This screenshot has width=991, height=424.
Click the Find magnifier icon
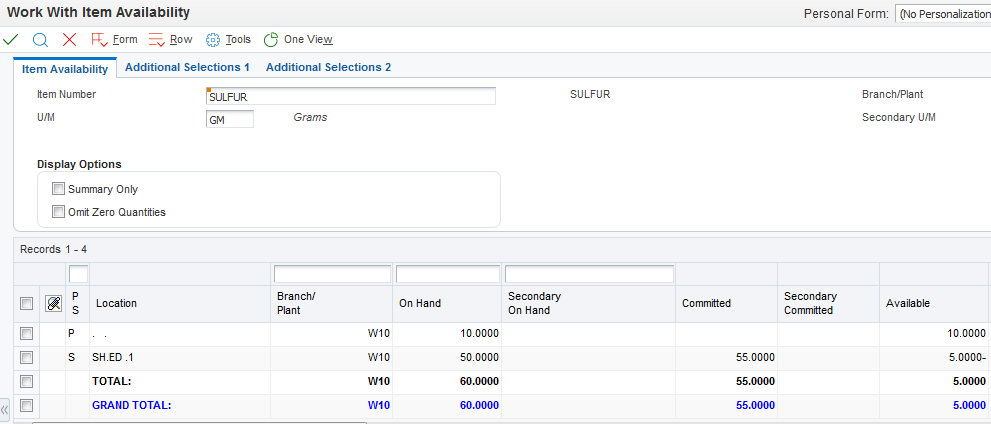(41, 39)
